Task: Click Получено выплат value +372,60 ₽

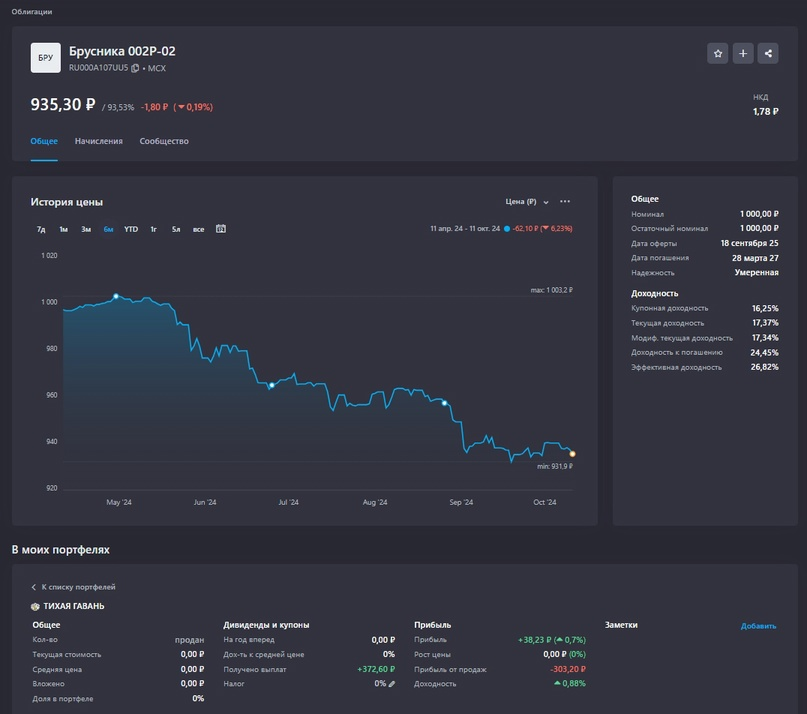Action: tap(376, 669)
